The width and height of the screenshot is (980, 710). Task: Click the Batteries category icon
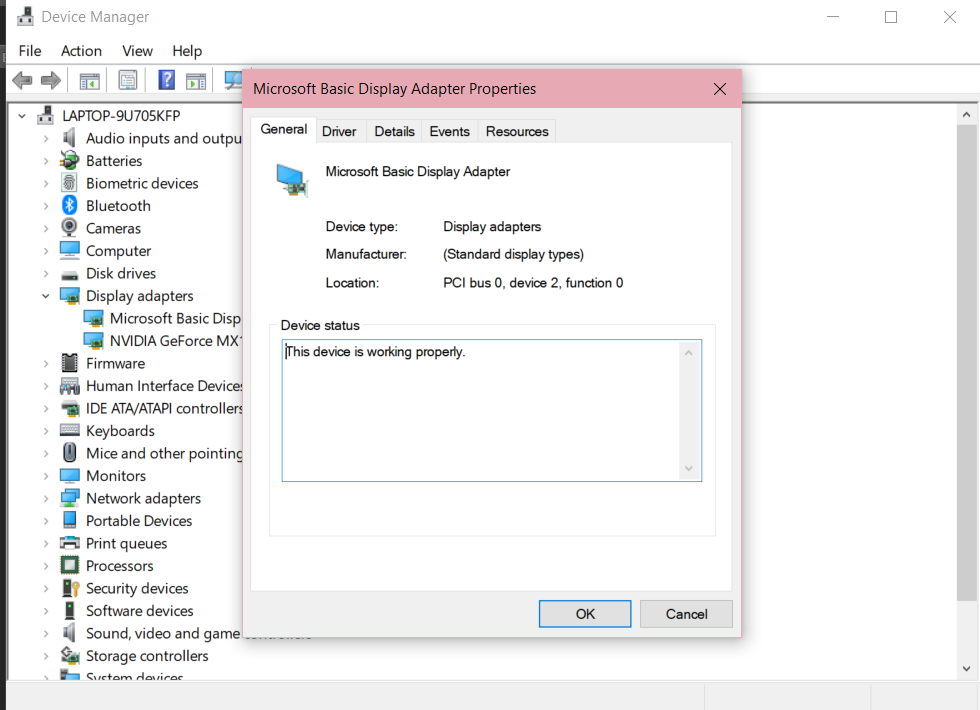[x=69, y=160]
